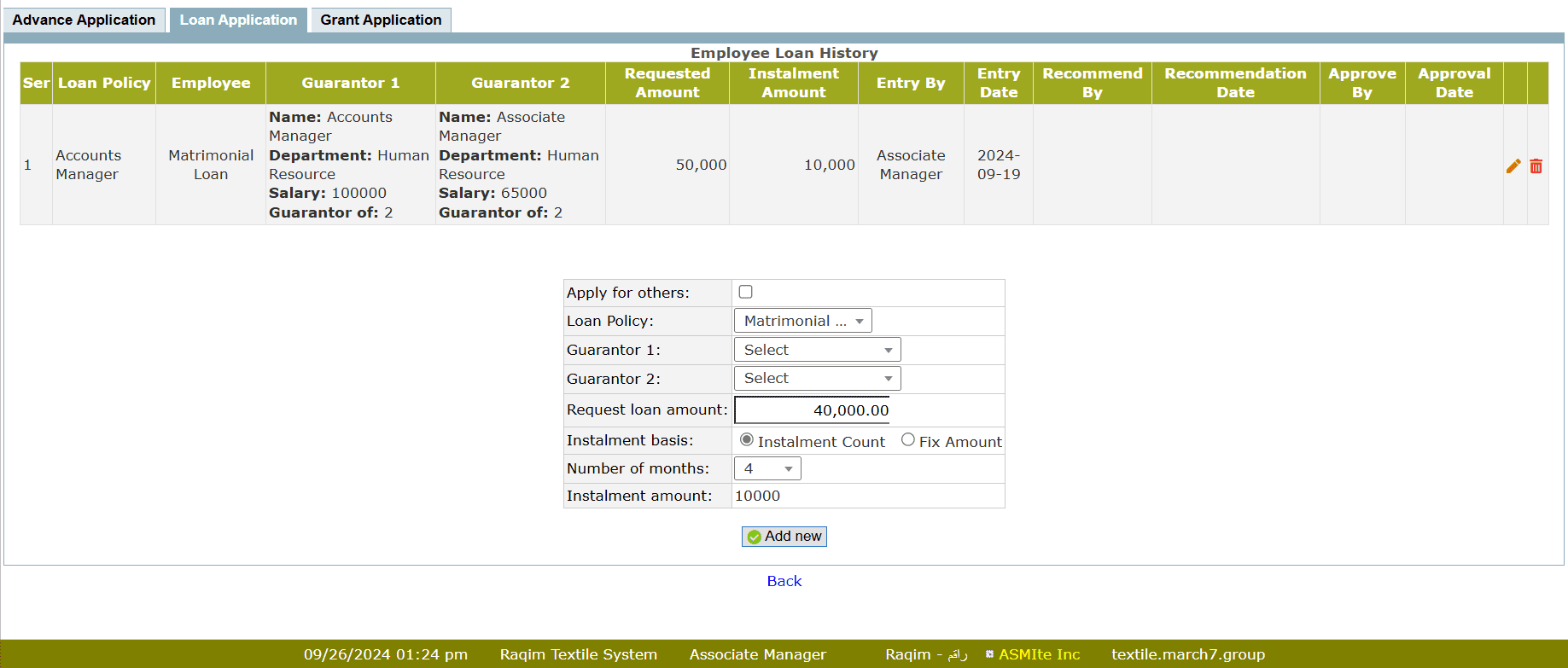Open the Loan Policy dropdown
The height and width of the screenshot is (668, 1568).
click(802, 321)
